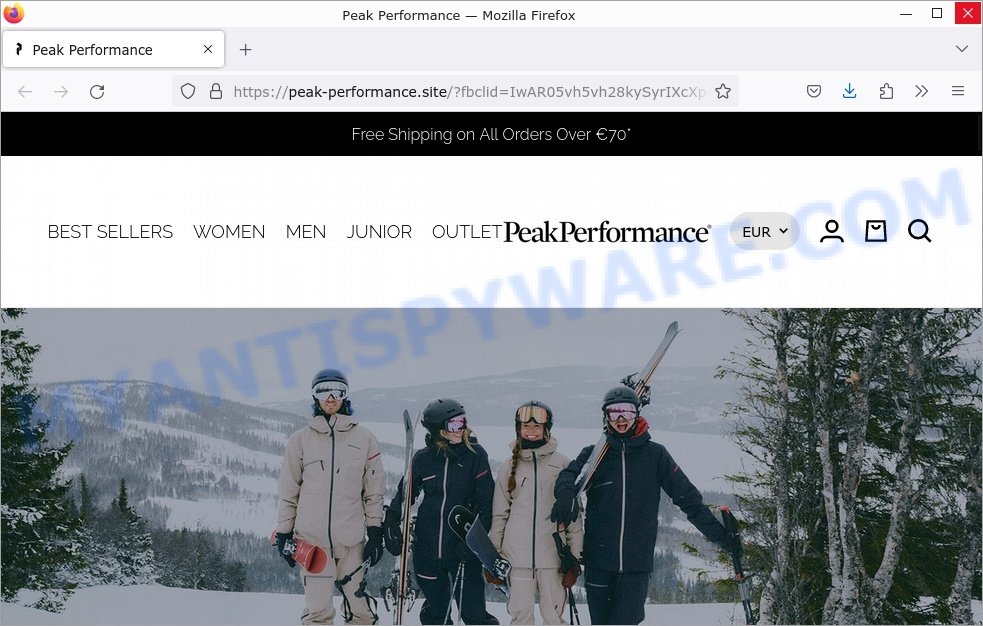Expand the EUR currency selector
This screenshot has height=626, width=983.
[765, 231]
